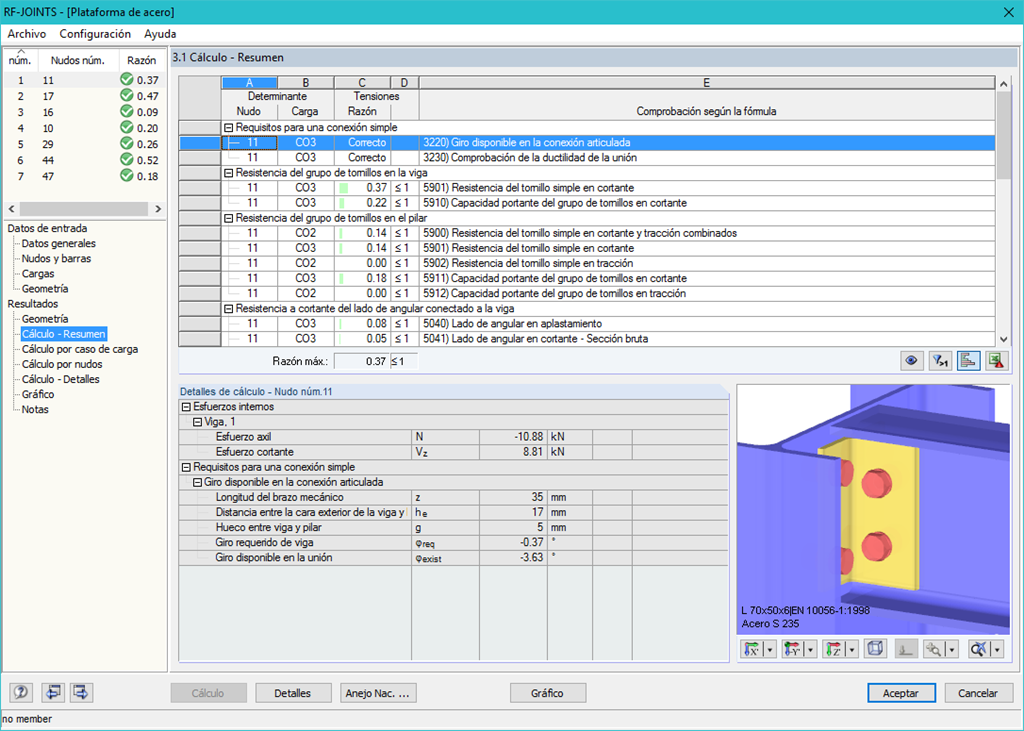Image resolution: width=1024 pixels, height=731 pixels.
Task: Open 'Cálculo por nudos' results page
Action: click(62, 364)
